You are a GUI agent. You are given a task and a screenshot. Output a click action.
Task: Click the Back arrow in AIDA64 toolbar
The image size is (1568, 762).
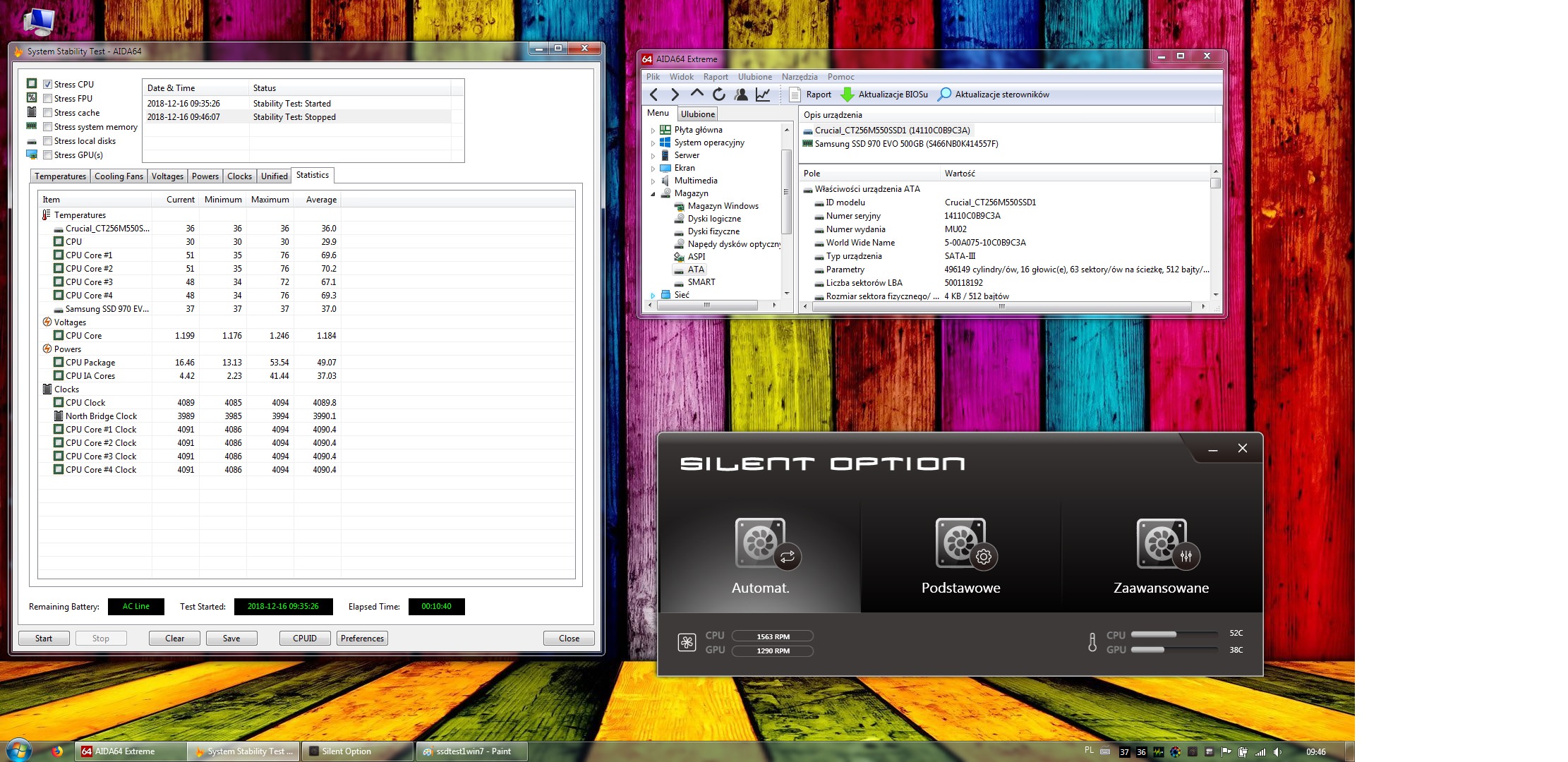(653, 95)
